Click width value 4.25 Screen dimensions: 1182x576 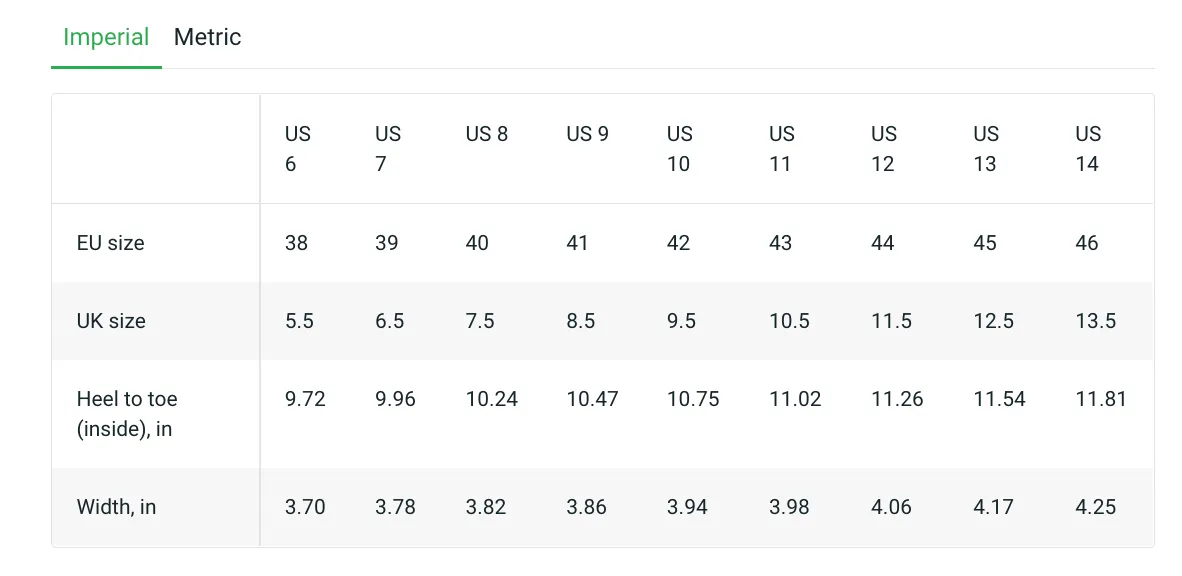(x=1095, y=507)
